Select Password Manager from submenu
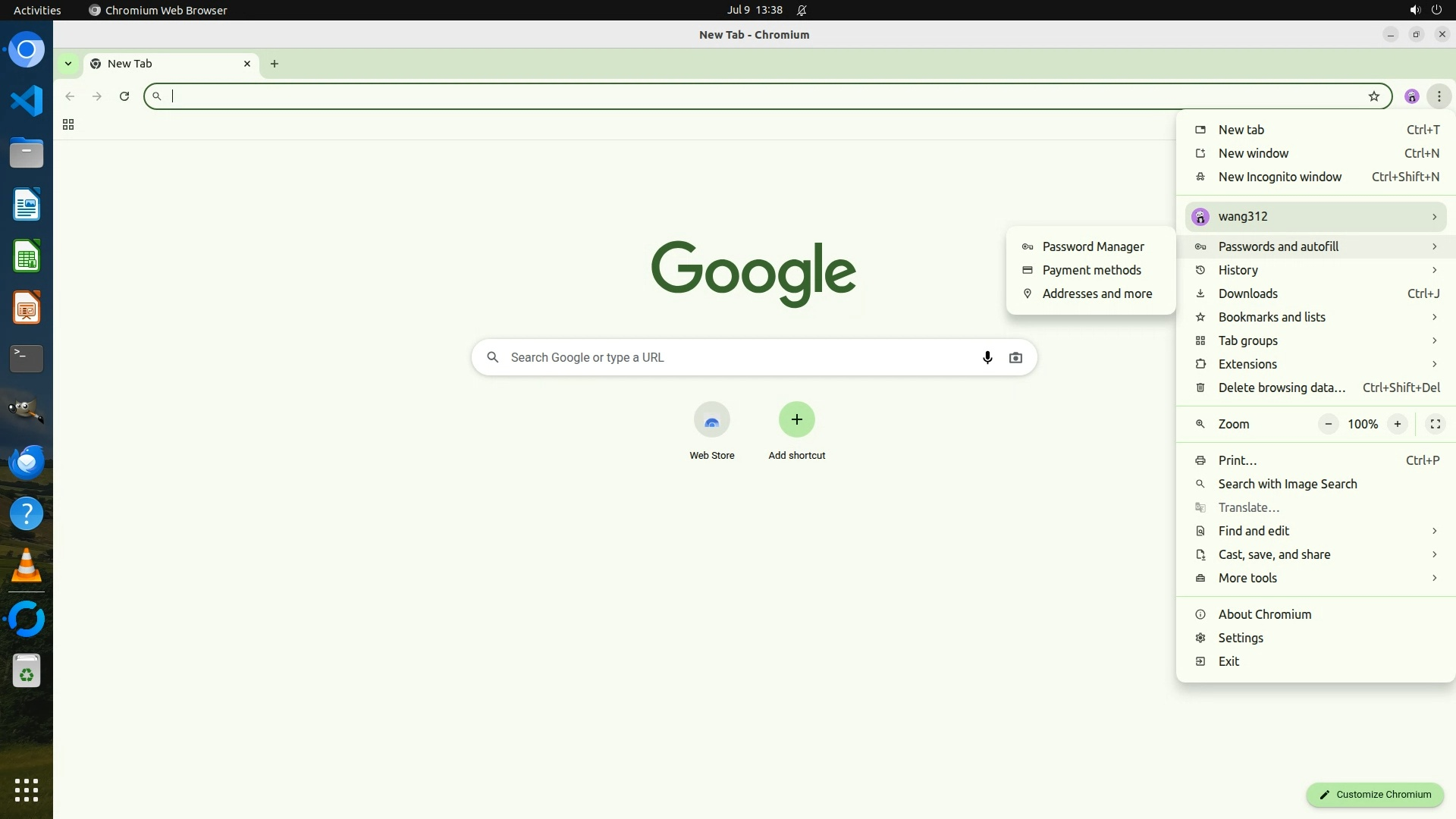The height and width of the screenshot is (819, 1456). point(1092,246)
